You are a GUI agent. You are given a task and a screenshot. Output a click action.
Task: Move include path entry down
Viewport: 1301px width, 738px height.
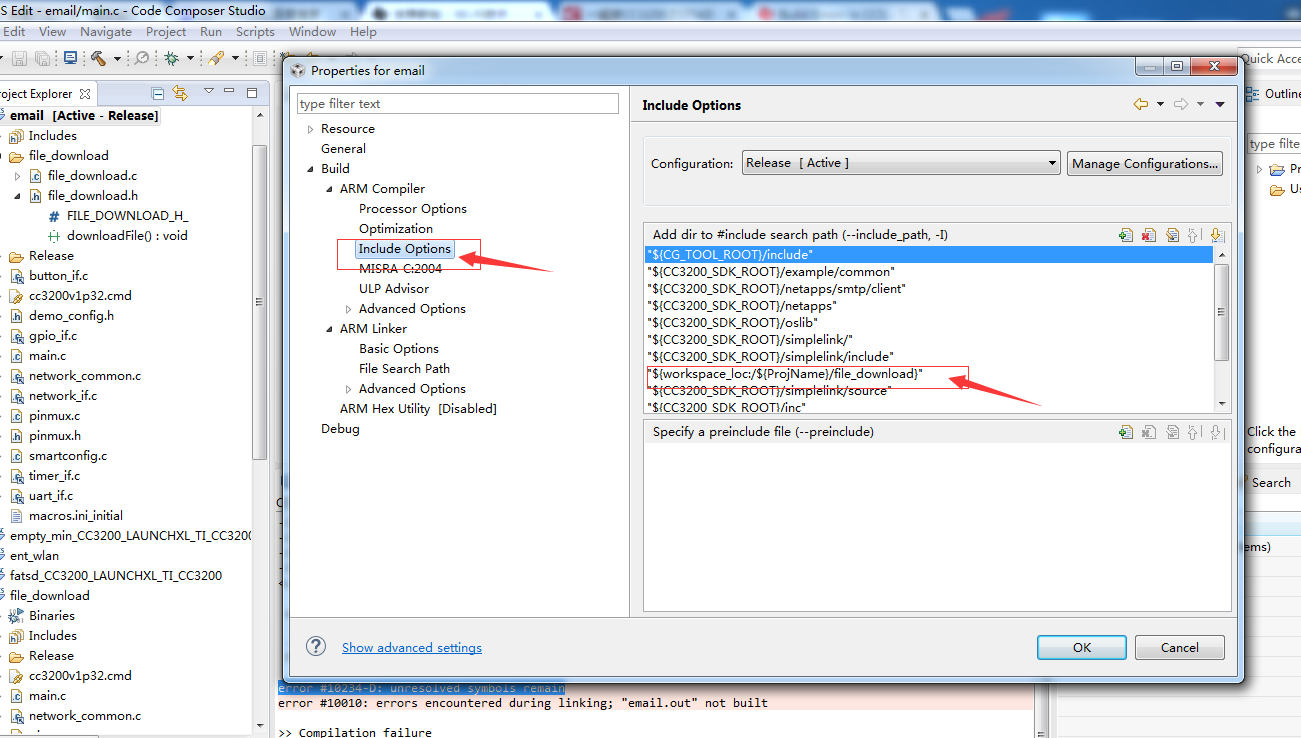(1216, 235)
